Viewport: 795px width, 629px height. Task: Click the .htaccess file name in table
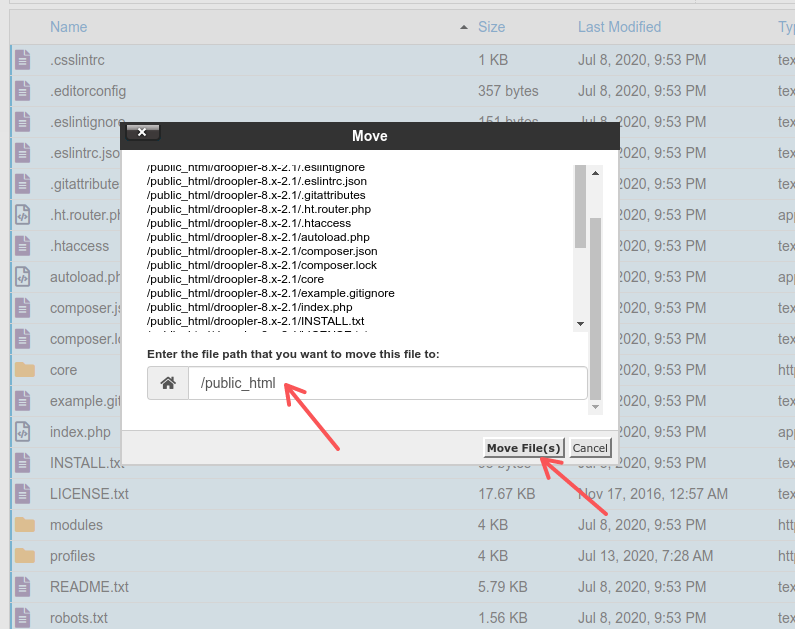pos(79,246)
